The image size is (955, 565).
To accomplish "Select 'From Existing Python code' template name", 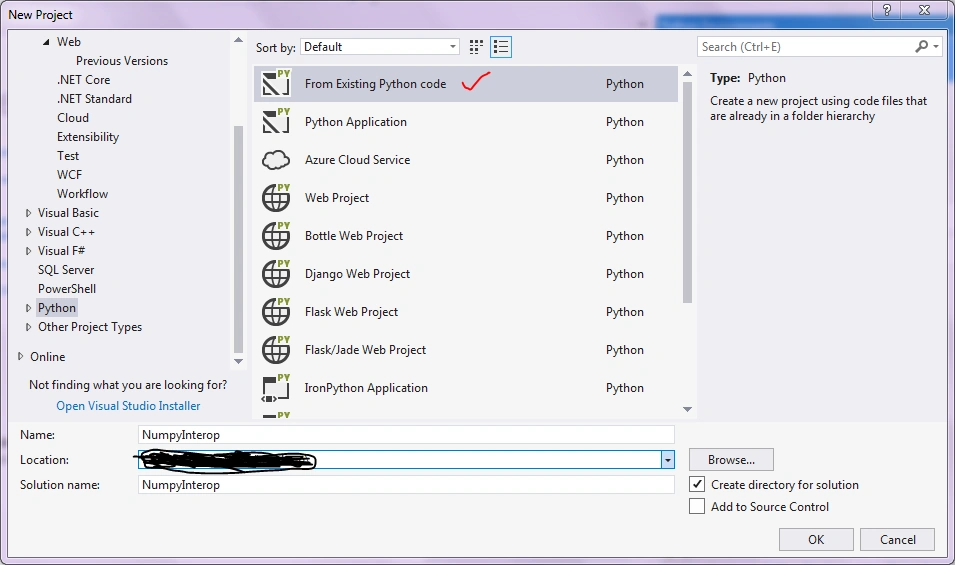I will pos(375,84).
